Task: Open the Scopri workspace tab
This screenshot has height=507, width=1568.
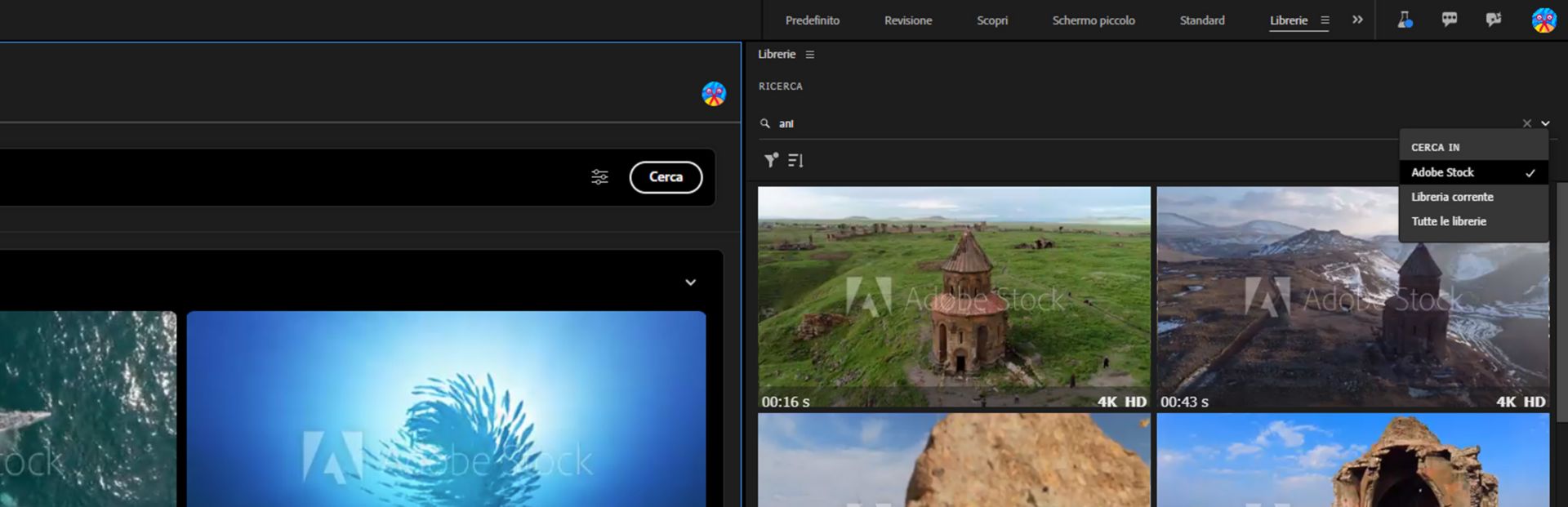Action: coord(992,20)
